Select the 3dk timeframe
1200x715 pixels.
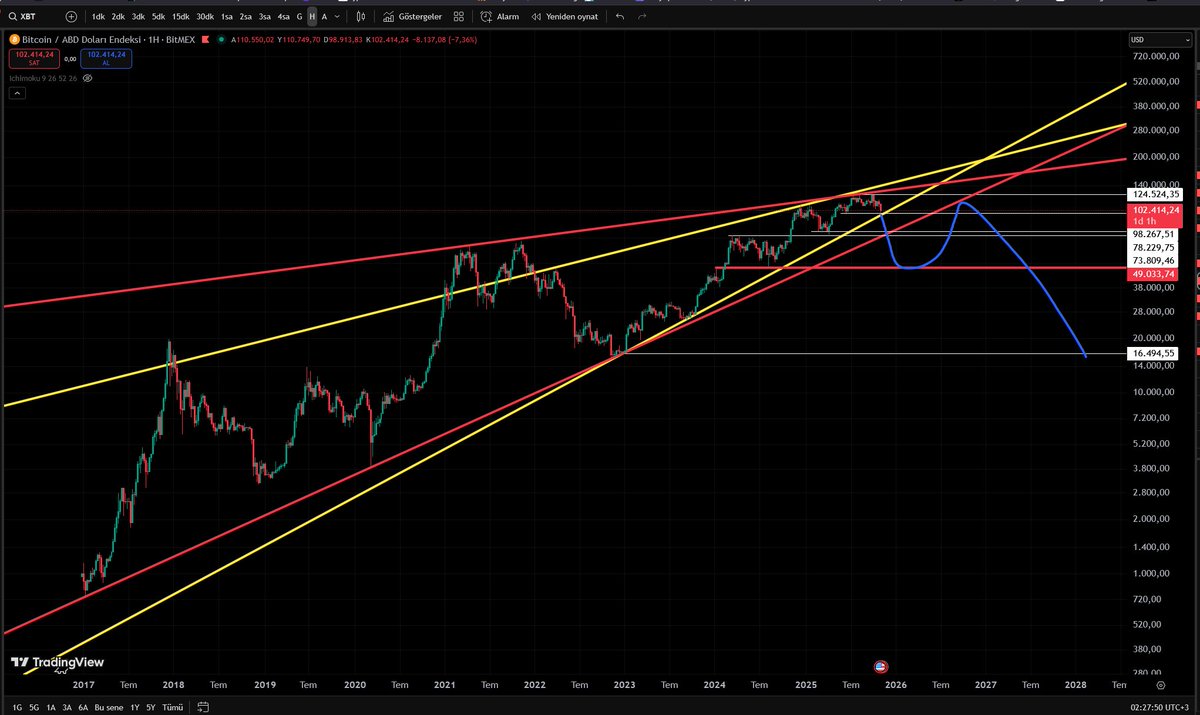138,17
